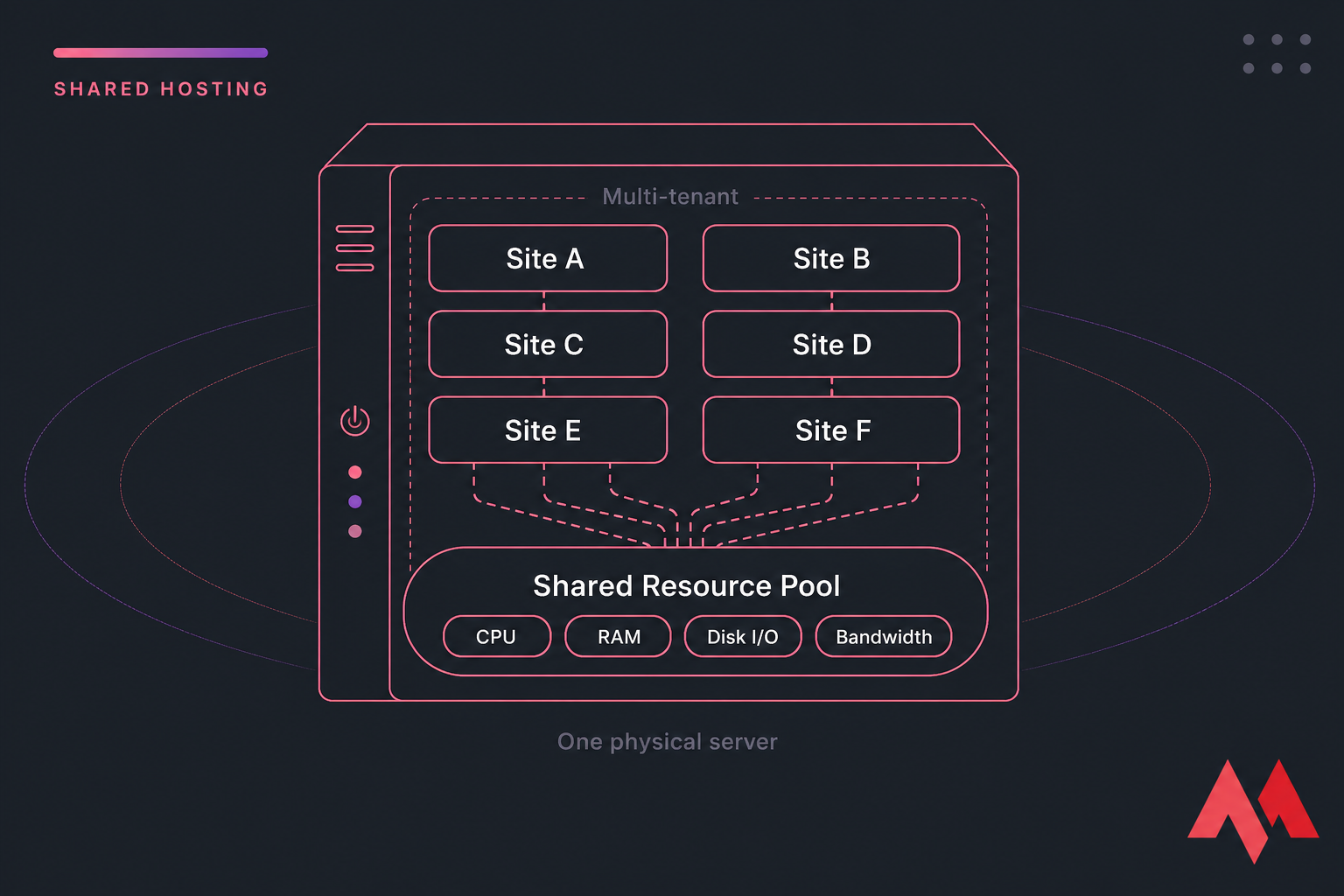Select the Site D box
The height and width of the screenshot is (896, 1344).
pyautogui.click(x=831, y=344)
